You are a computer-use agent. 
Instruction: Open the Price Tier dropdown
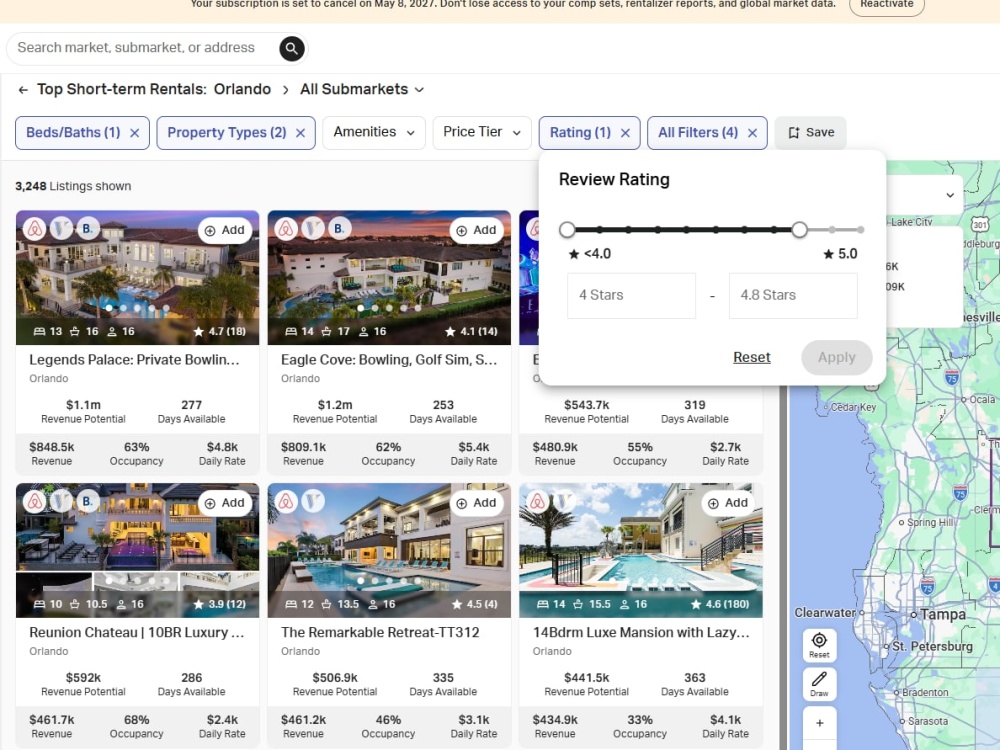(x=482, y=132)
